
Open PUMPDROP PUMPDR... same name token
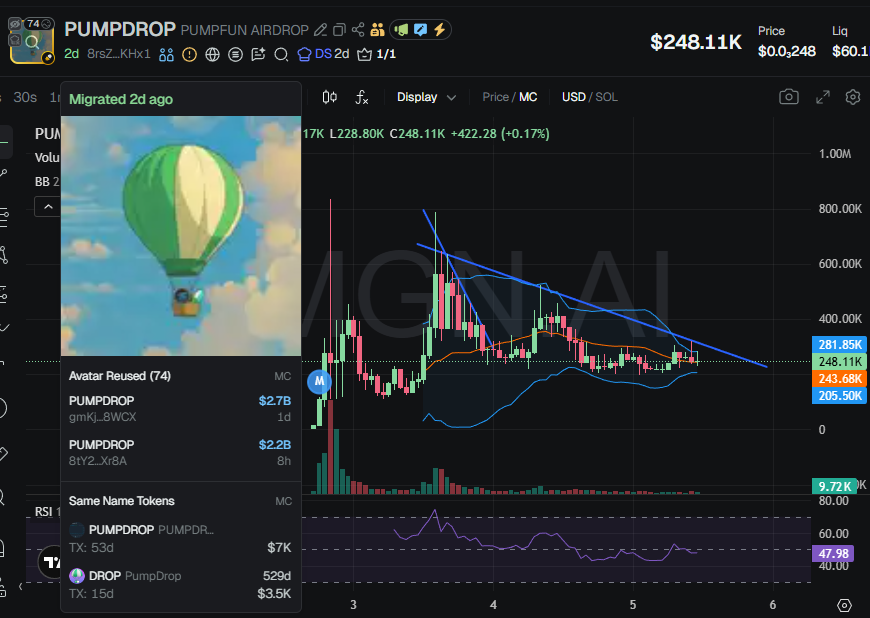[x=180, y=538]
